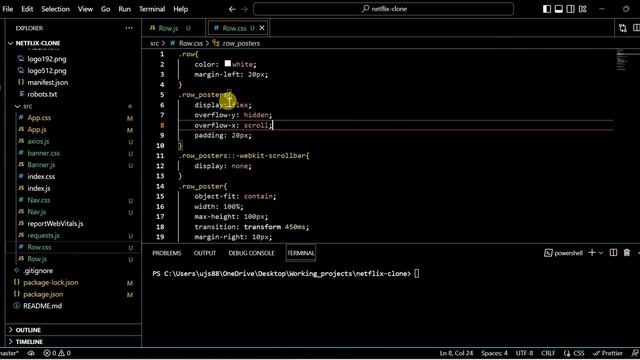Click the src breadcrumb segment
Image resolution: width=640 pixels, height=360 pixels.
[154, 43]
